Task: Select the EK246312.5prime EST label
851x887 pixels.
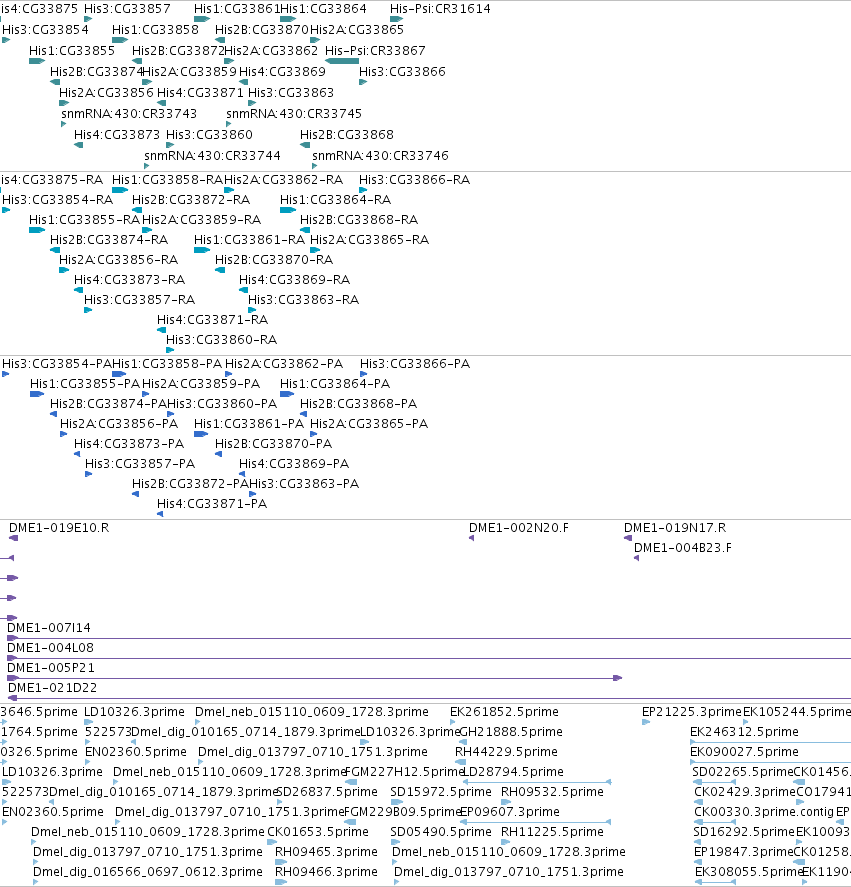Action: (744, 731)
